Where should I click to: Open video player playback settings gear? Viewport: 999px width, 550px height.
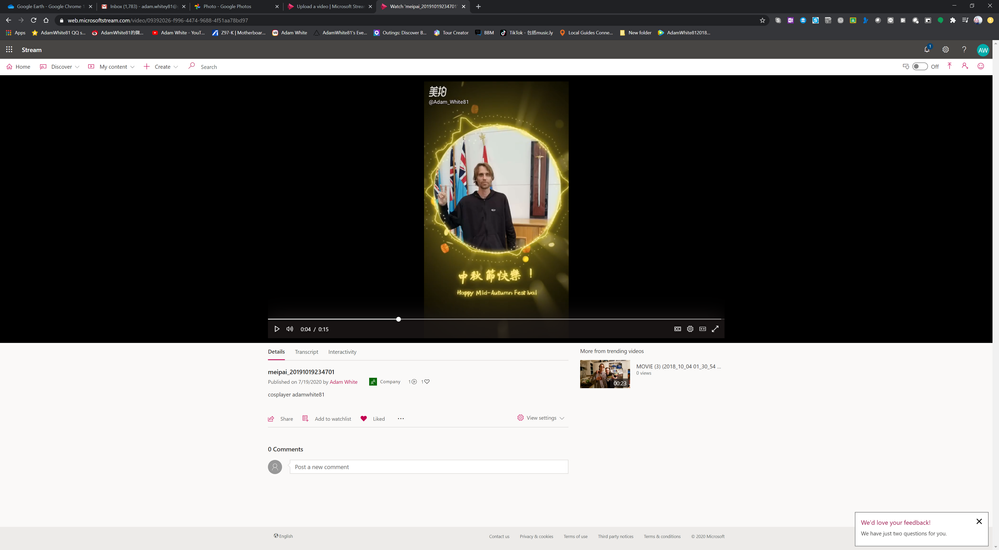(690, 329)
